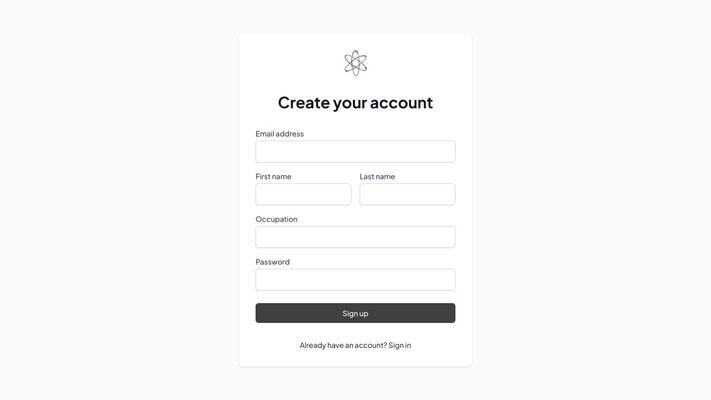Select the First name text box
Image resolution: width=711 pixels, height=400 pixels.
click(x=303, y=194)
